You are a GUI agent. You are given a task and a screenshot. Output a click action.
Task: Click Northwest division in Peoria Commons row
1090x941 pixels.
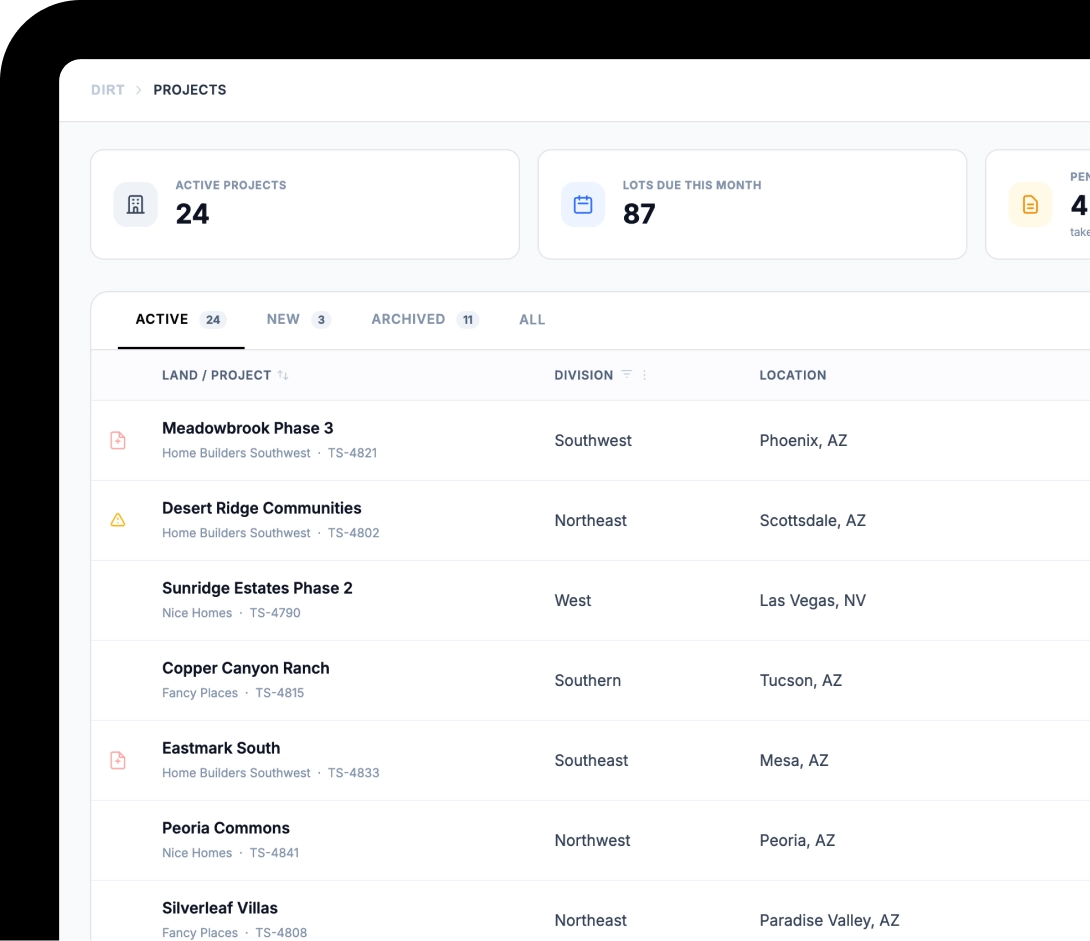pyautogui.click(x=592, y=840)
